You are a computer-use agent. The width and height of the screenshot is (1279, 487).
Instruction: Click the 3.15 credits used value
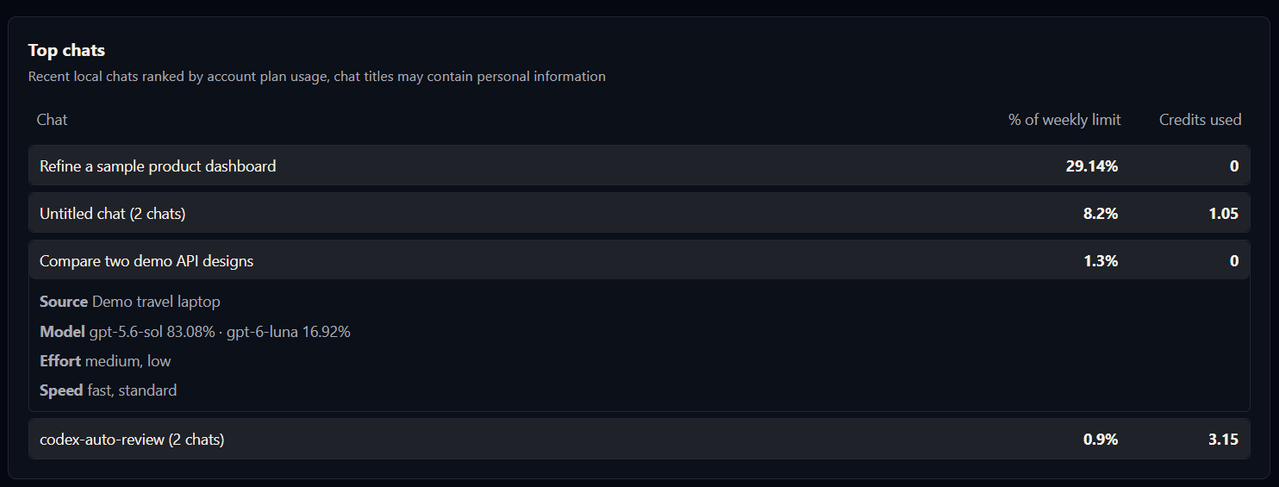[x=1223, y=439]
